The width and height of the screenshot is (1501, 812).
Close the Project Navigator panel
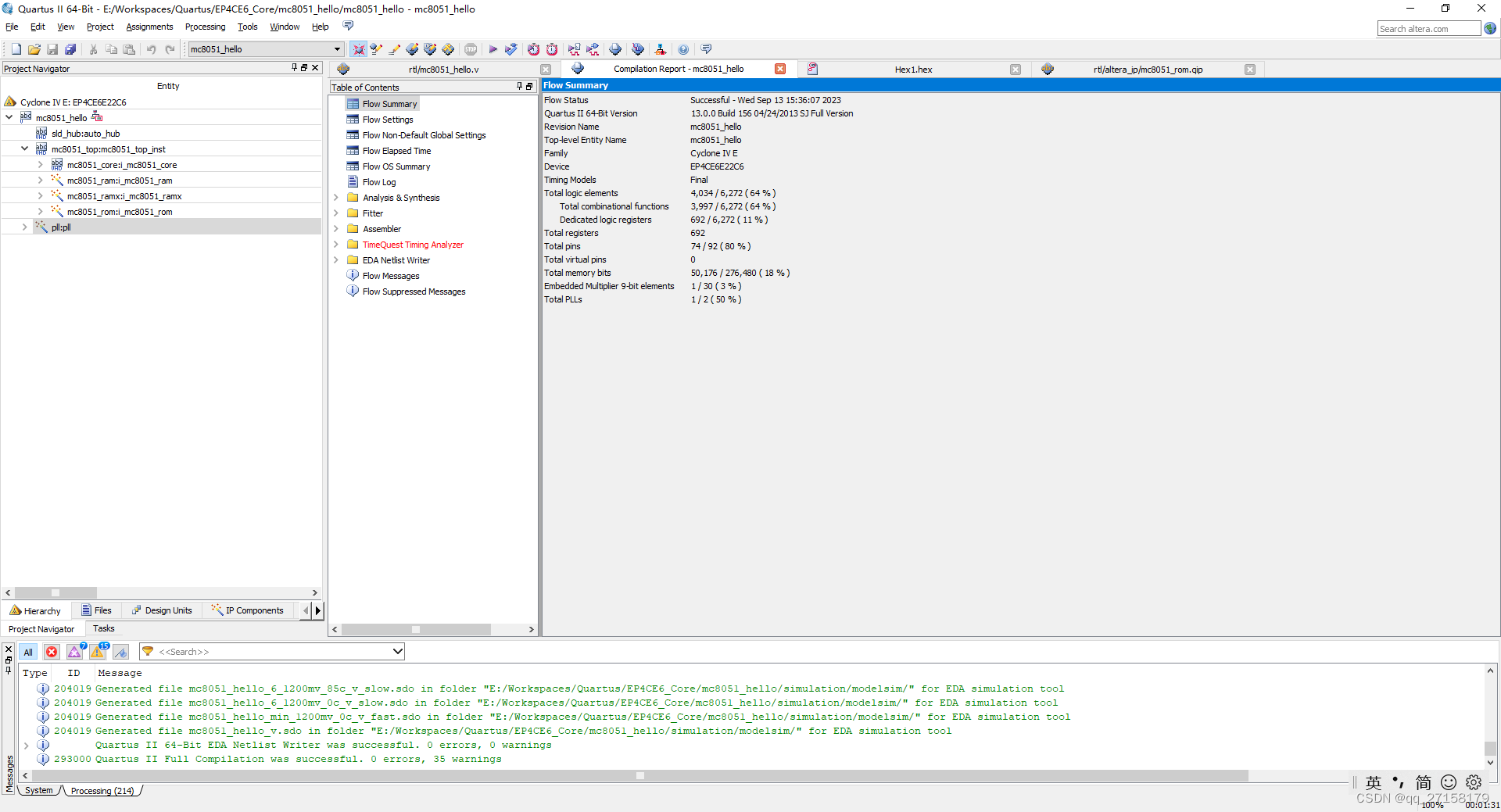coord(315,68)
